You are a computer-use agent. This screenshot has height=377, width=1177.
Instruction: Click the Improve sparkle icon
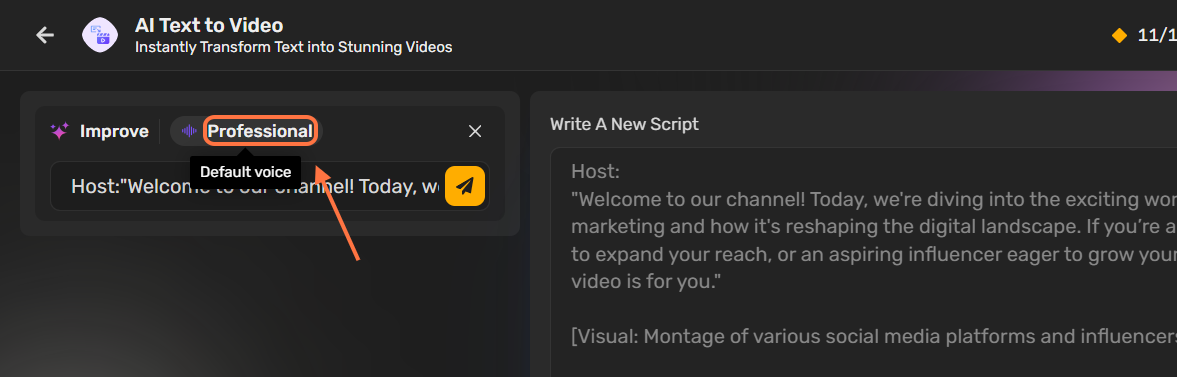[59, 131]
